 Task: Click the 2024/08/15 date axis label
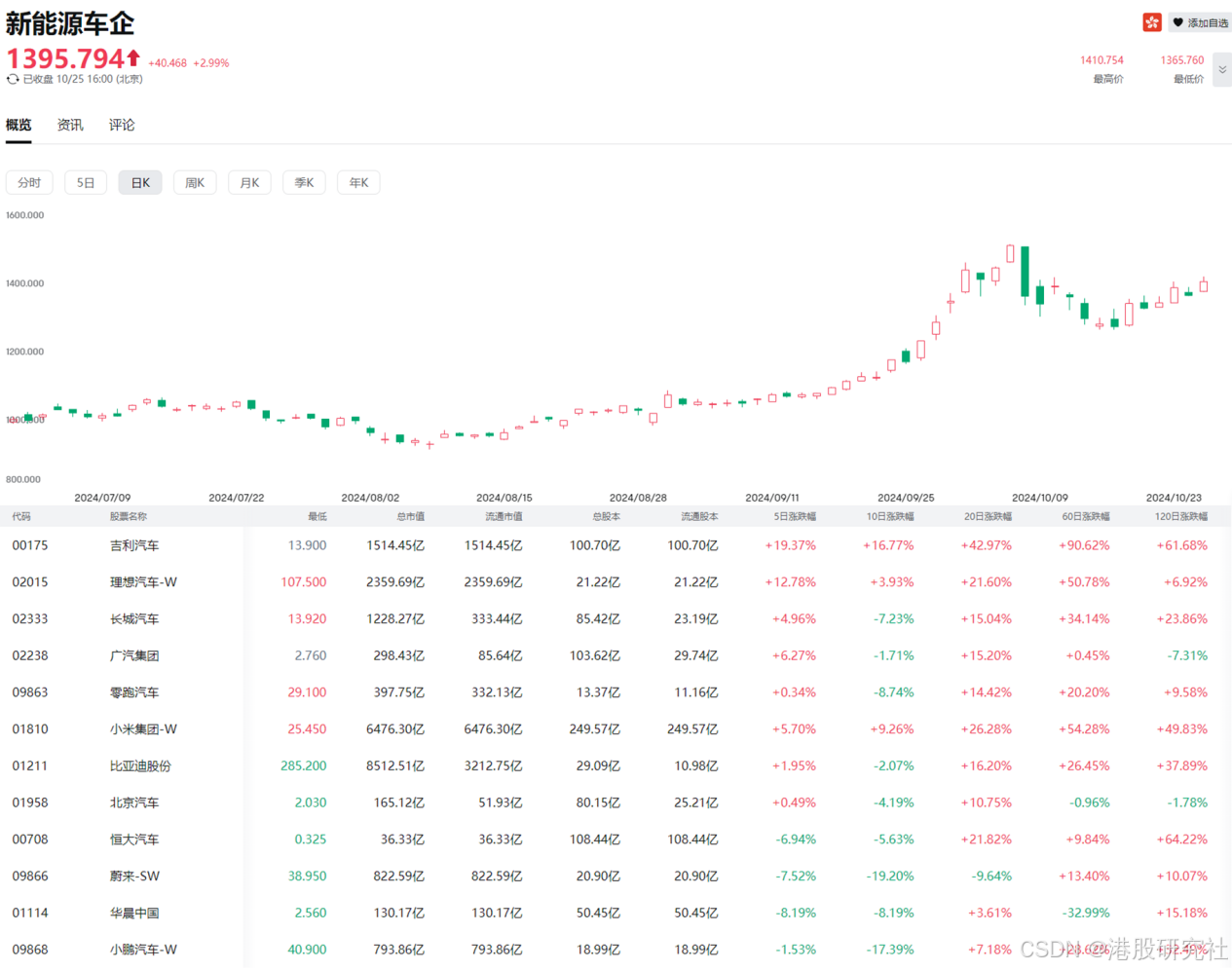(504, 498)
